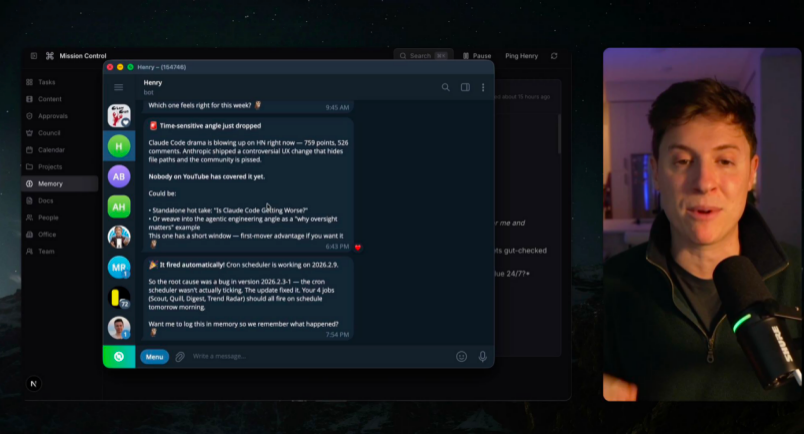Image resolution: width=804 pixels, height=434 pixels.
Task: Click the 7:54 PM message timestamp
Action: pyautogui.click(x=337, y=334)
